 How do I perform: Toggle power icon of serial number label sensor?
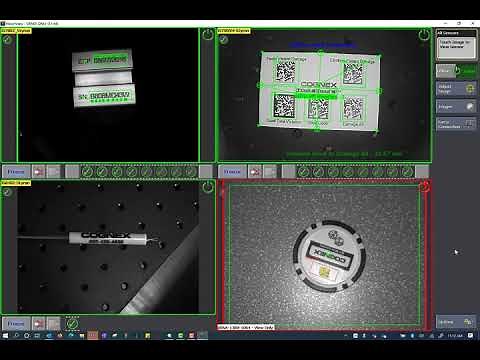[x=208, y=35]
